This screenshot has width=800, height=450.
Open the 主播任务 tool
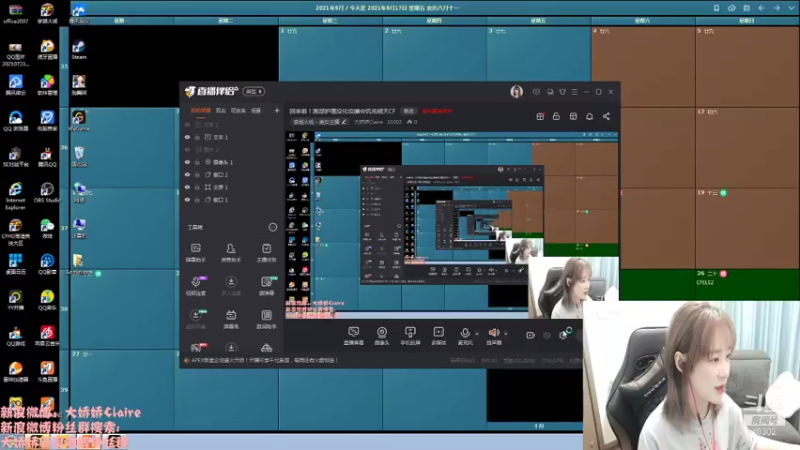(x=266, y=253)
